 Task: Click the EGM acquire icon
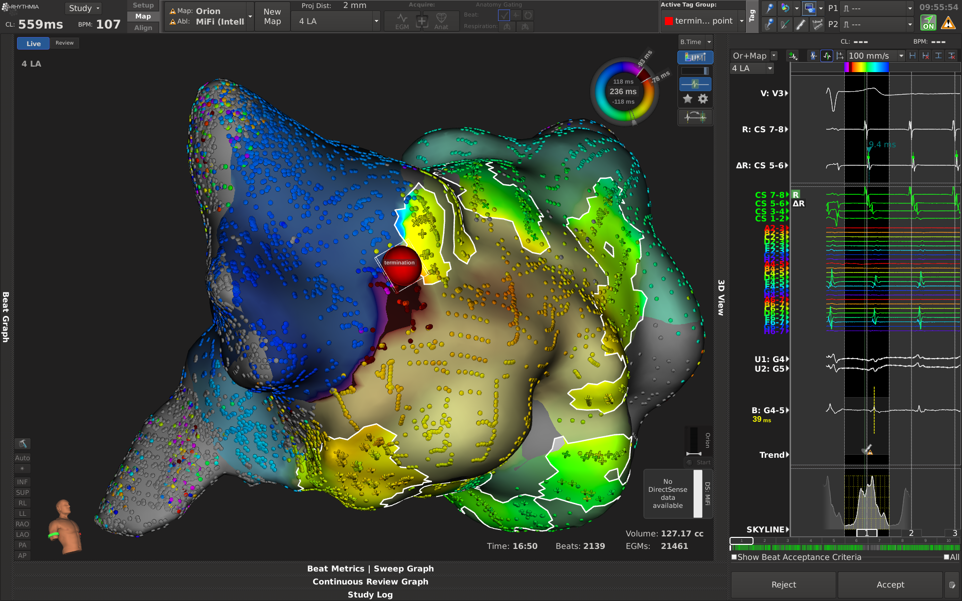point(402,21)
